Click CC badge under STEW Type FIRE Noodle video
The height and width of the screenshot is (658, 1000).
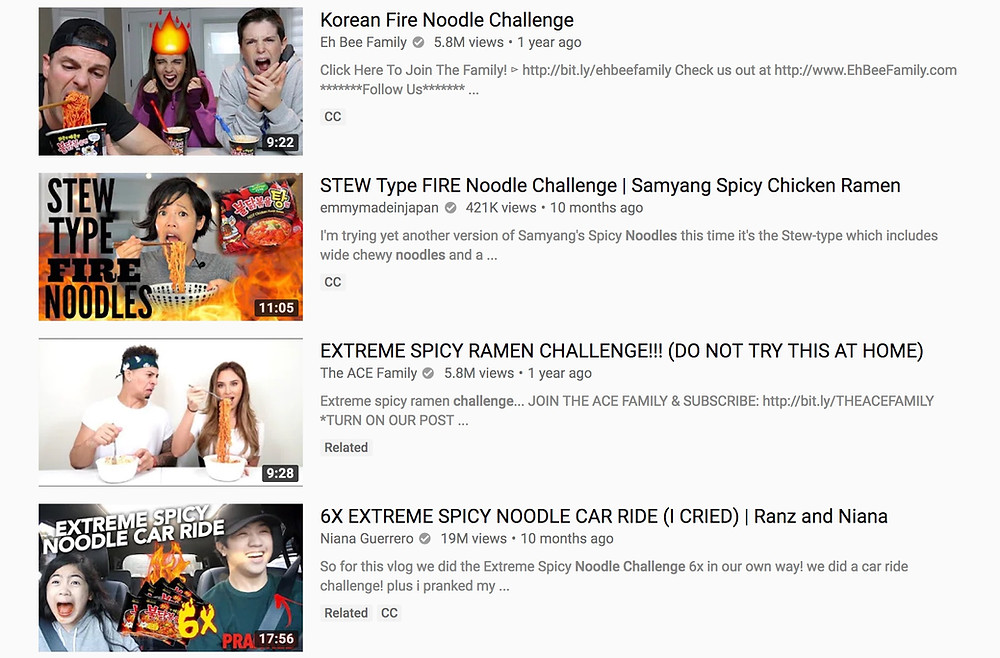click(x=333, y=282)
